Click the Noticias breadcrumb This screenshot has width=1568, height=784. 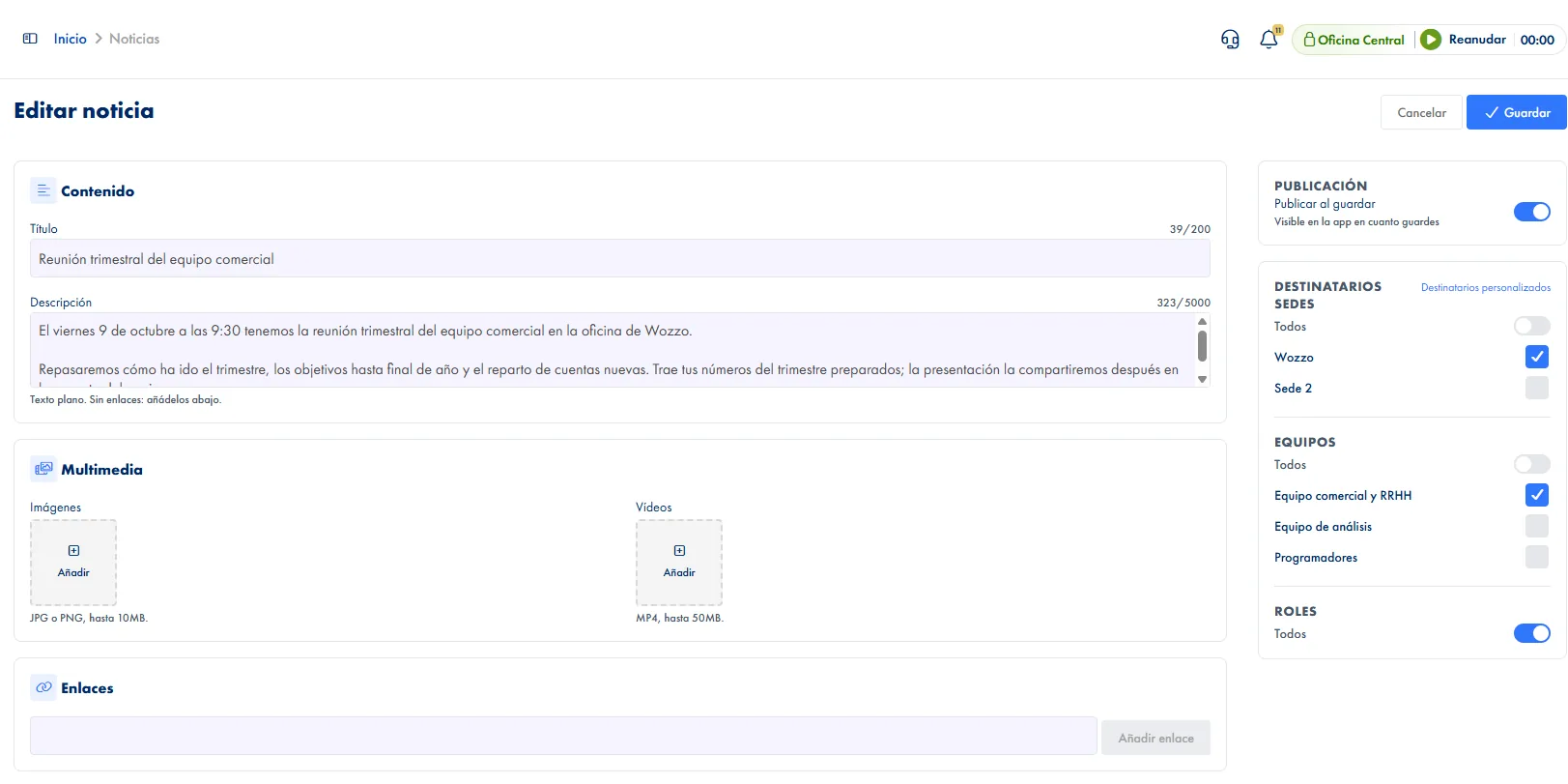[x=134, y=39]
